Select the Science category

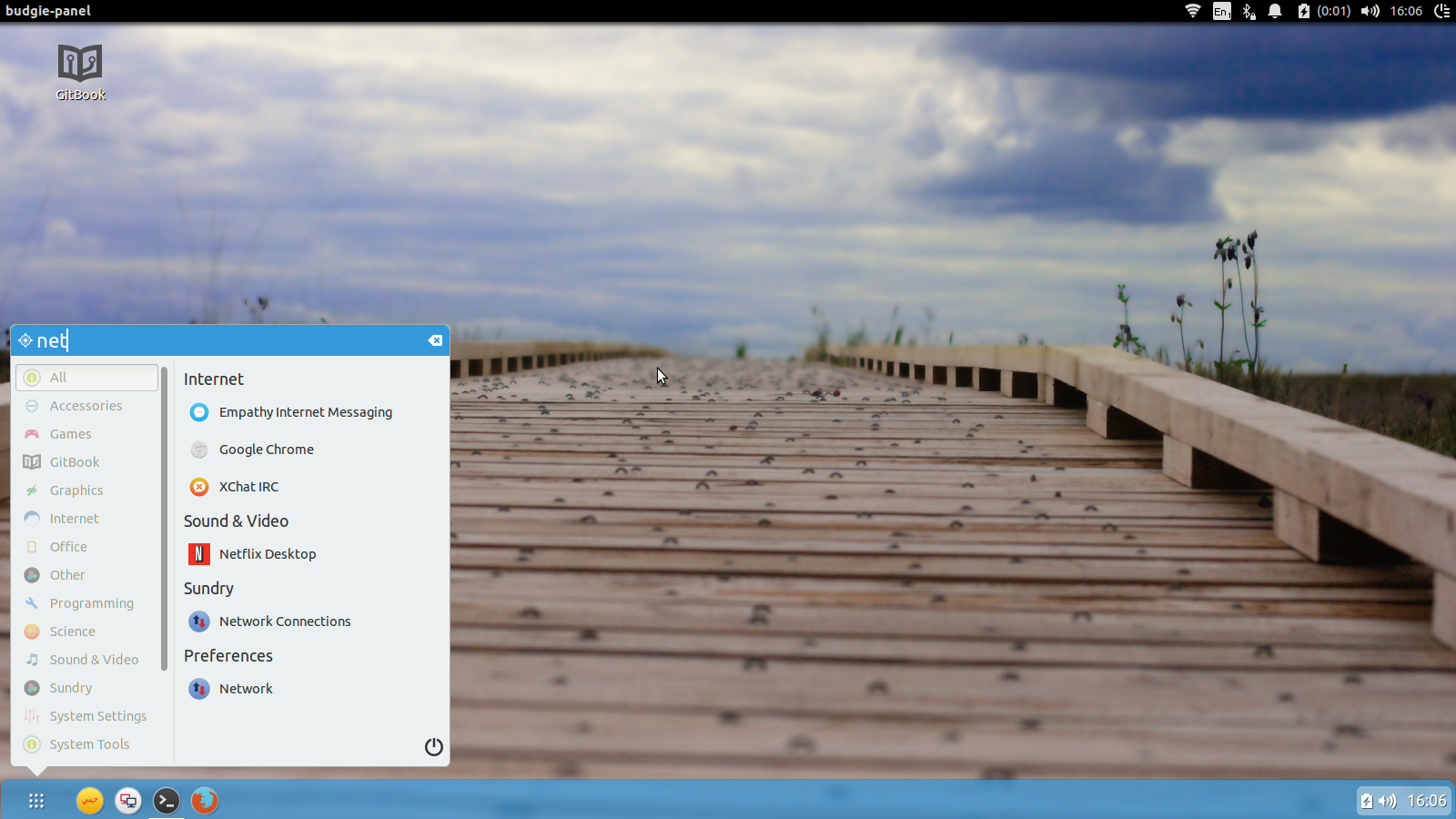(x=87, y=632)
